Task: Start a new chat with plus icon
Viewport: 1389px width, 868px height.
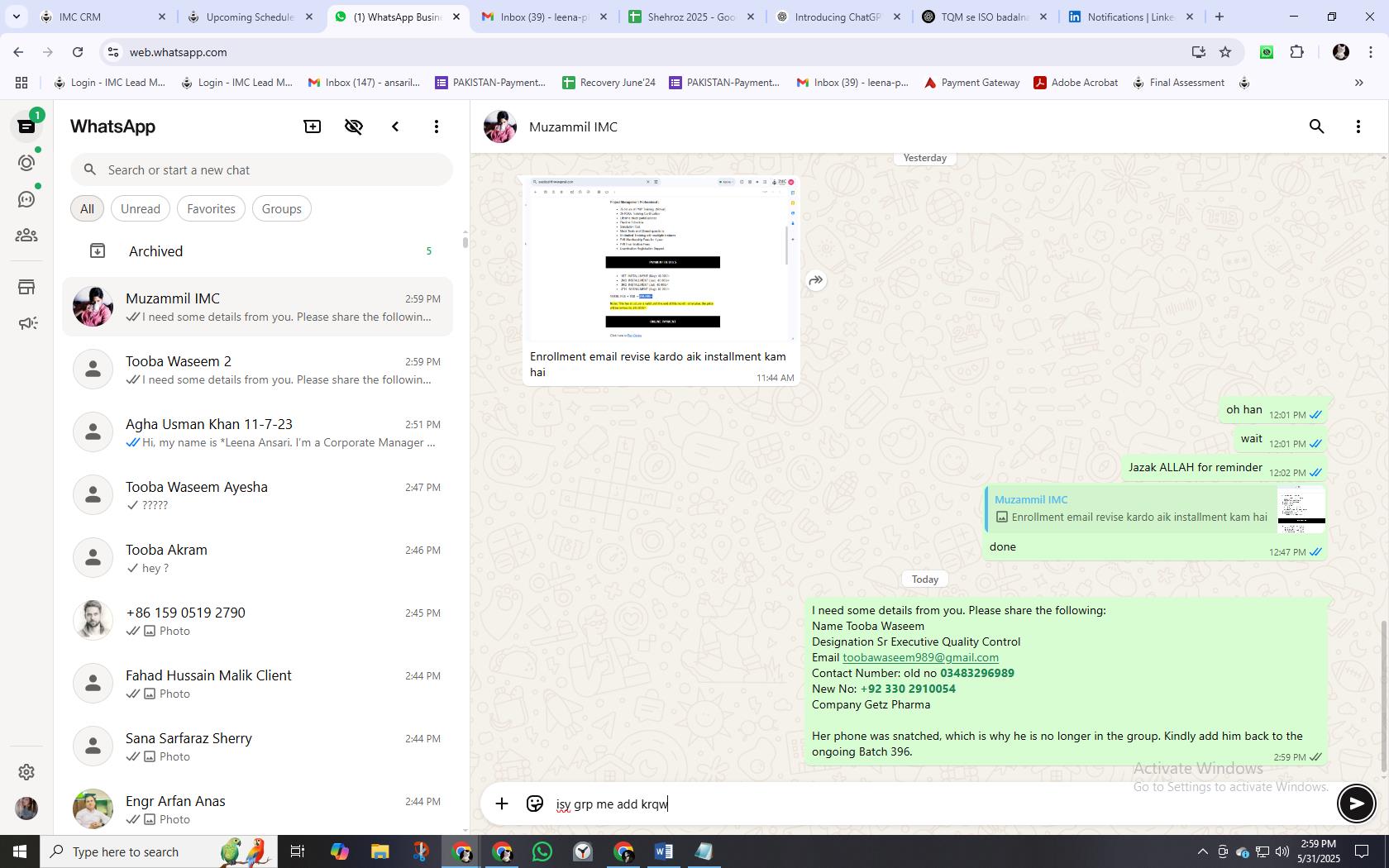Action: pyautogui.click(x=313, y=126)
